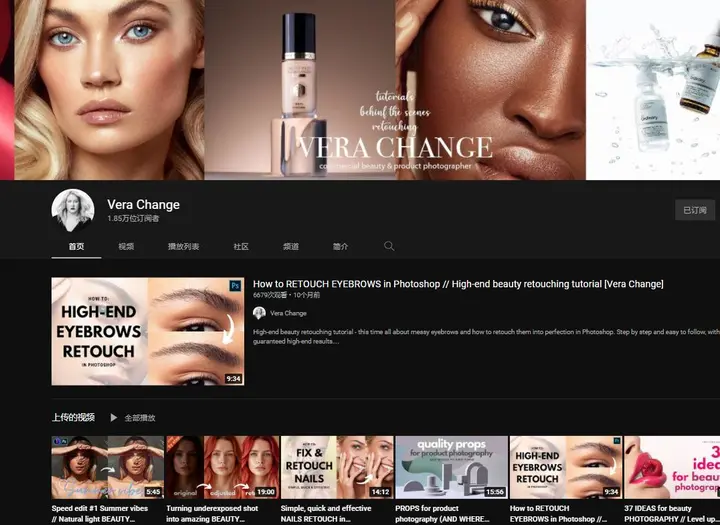720x525 pixels.
Task: Select the 首页 tab
Action: tap(76, 247)
